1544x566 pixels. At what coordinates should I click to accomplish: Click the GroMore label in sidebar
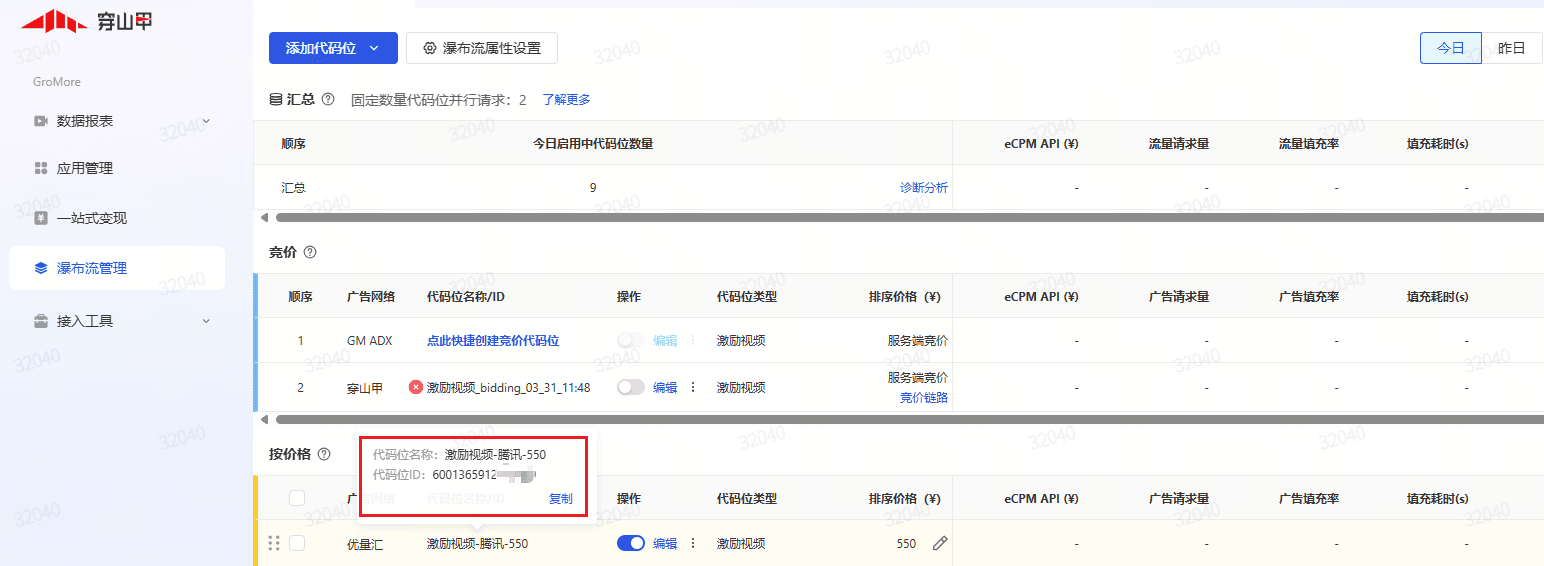(57, 82)
